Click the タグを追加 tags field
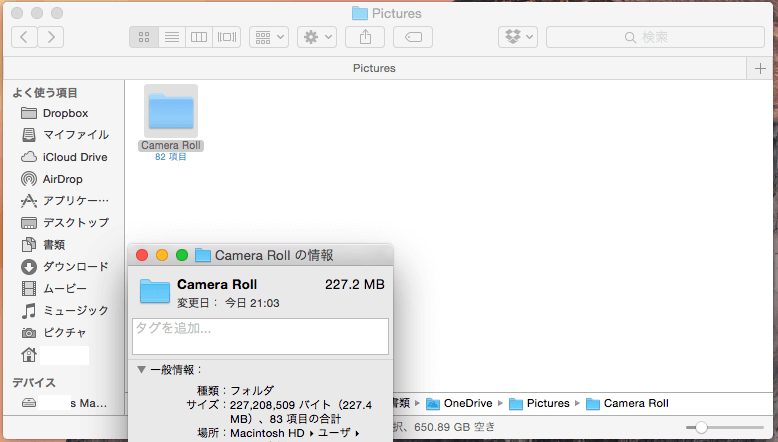 (x=260, y=336)
